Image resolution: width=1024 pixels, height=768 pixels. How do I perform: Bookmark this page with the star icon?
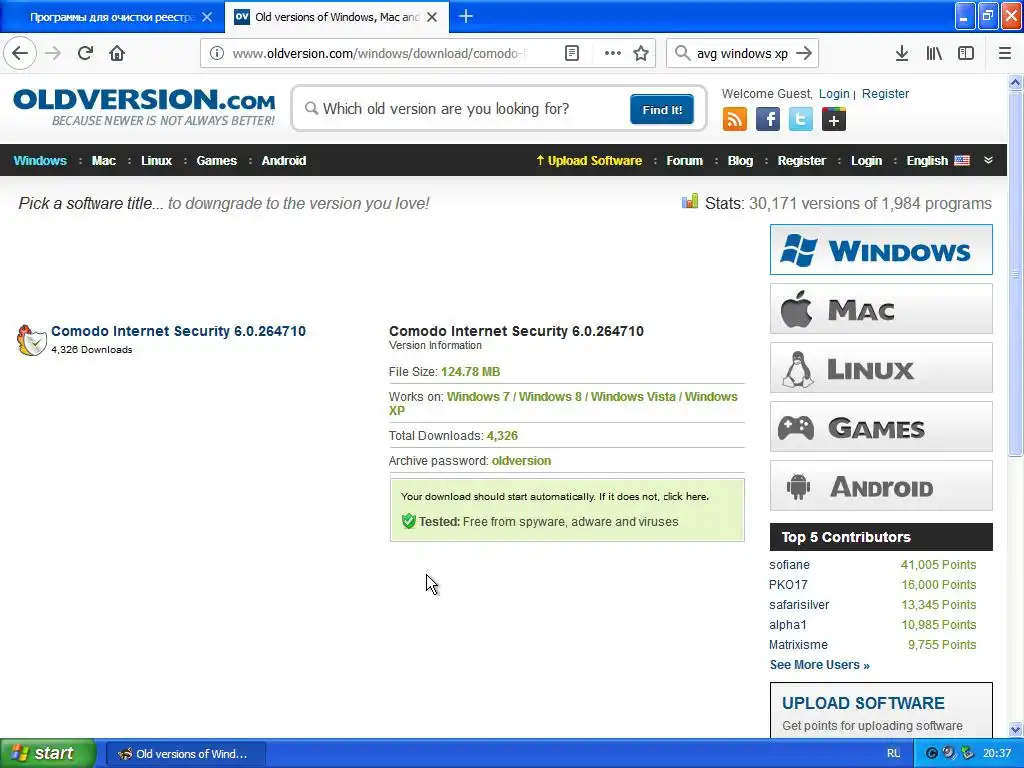641,53
